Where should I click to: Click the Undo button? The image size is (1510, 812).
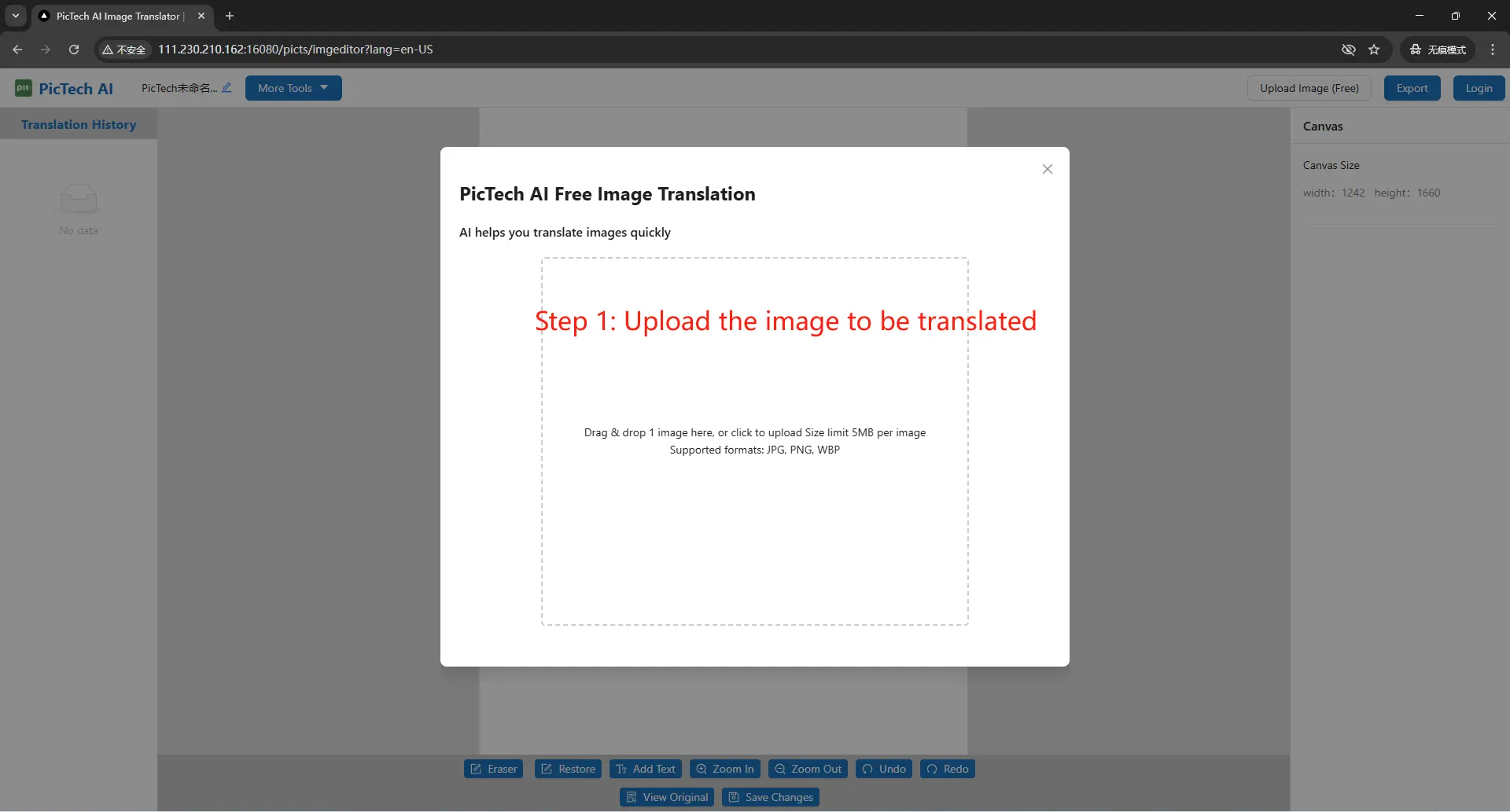(884, 769)
